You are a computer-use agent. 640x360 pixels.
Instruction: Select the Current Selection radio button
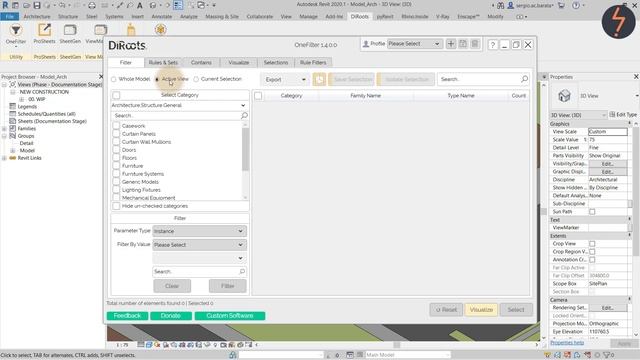(196, 79)
